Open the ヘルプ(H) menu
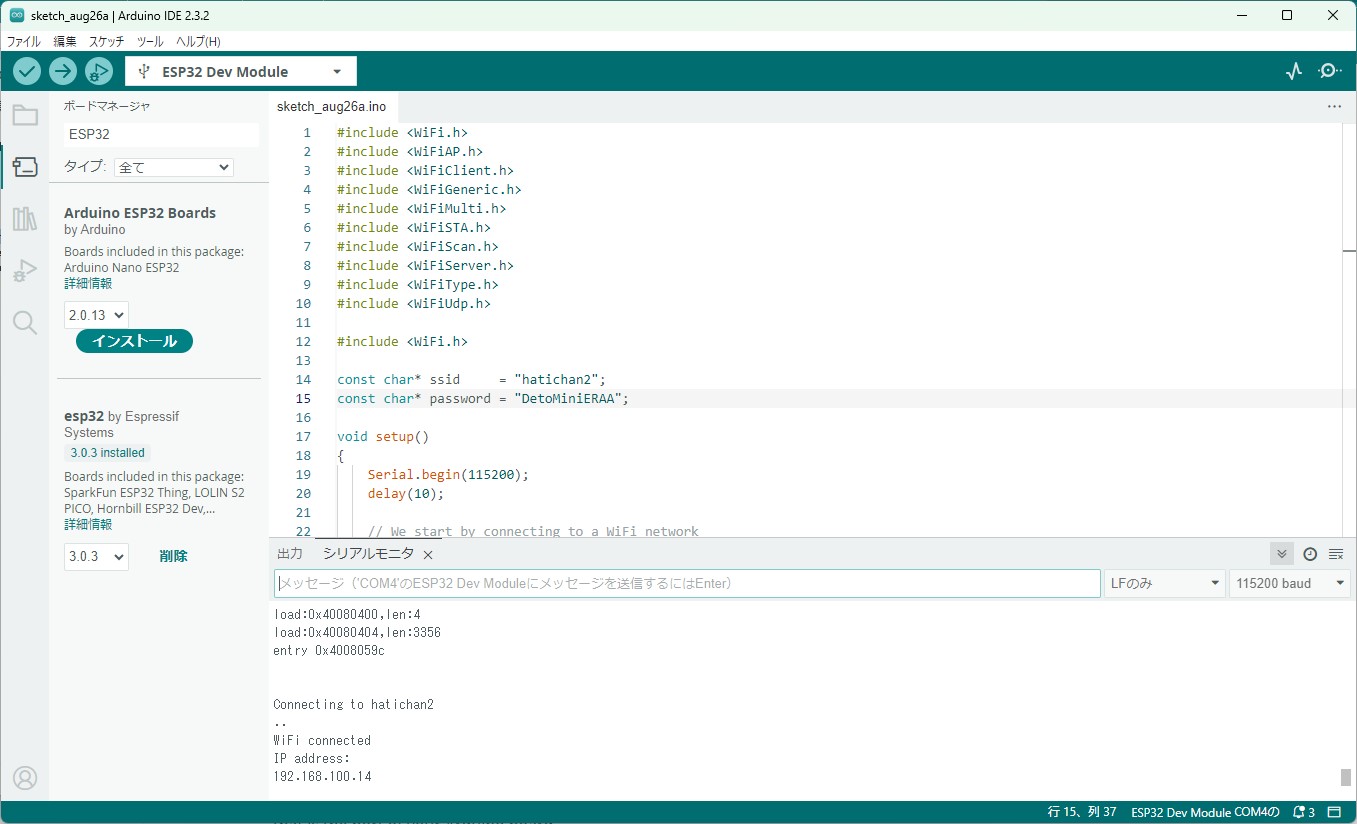 (x=198, y=42)
